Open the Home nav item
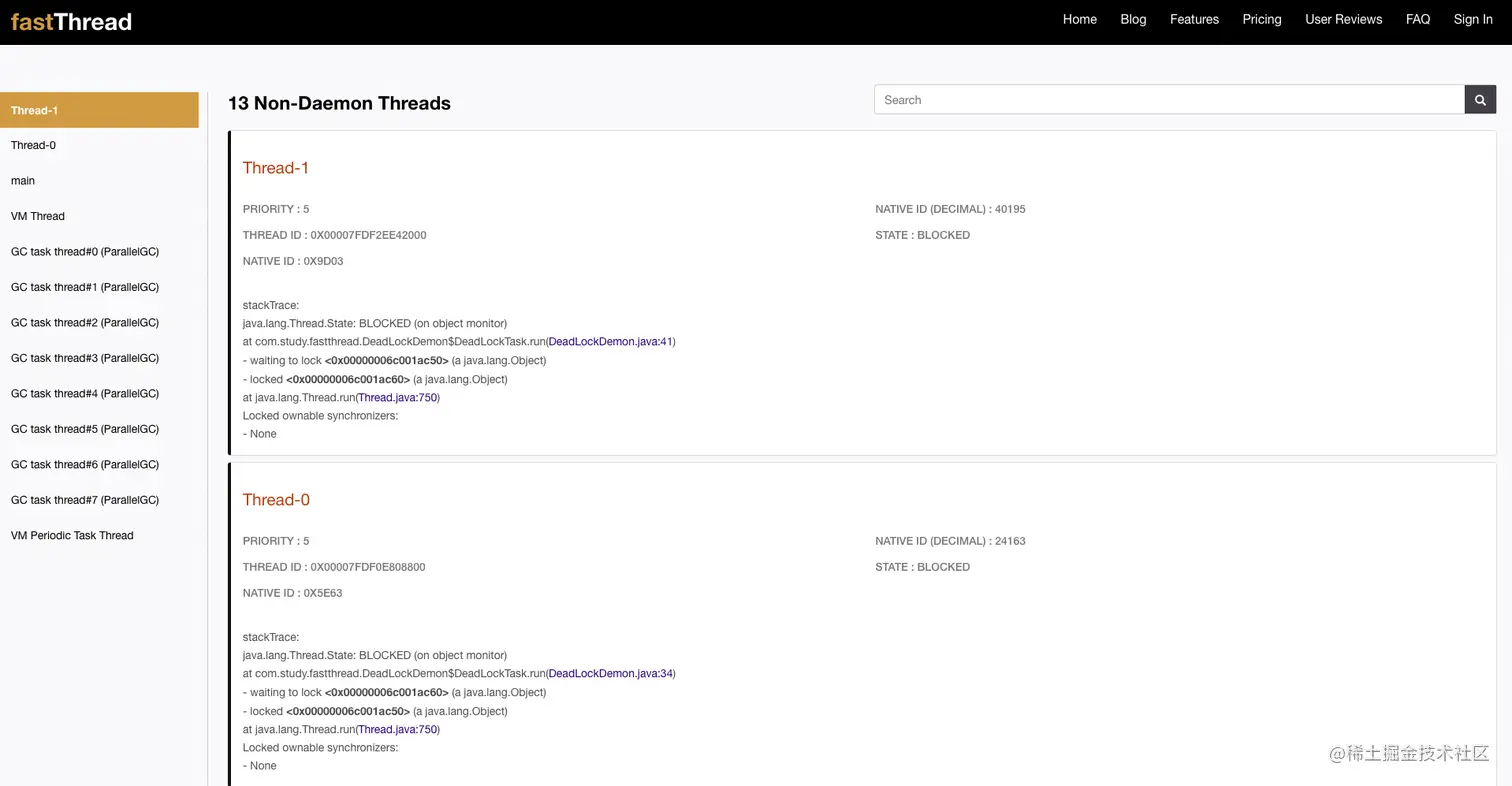 [x=1079, y=19]
